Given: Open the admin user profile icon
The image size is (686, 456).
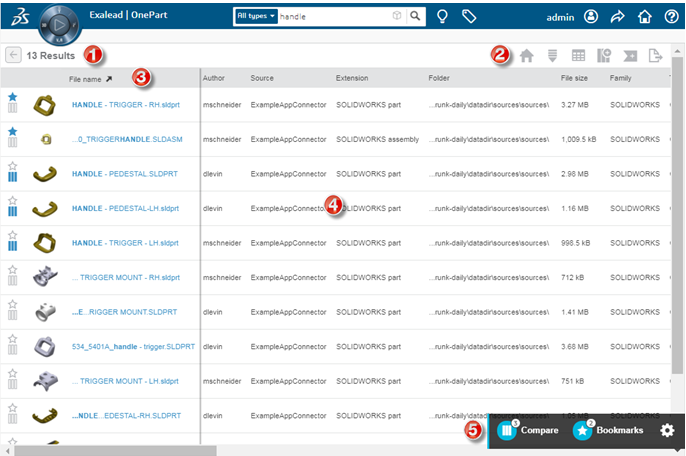Looking at the screenshot, I should tap(591, 17).
